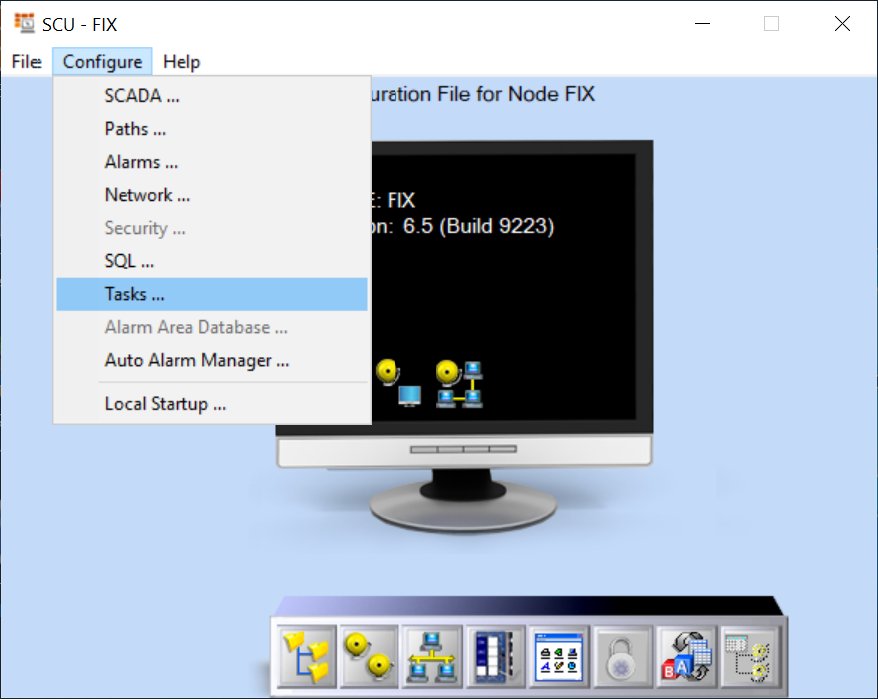Click greyed Security ... menu entry
This screenshot has height=699, width=878.
212,228
